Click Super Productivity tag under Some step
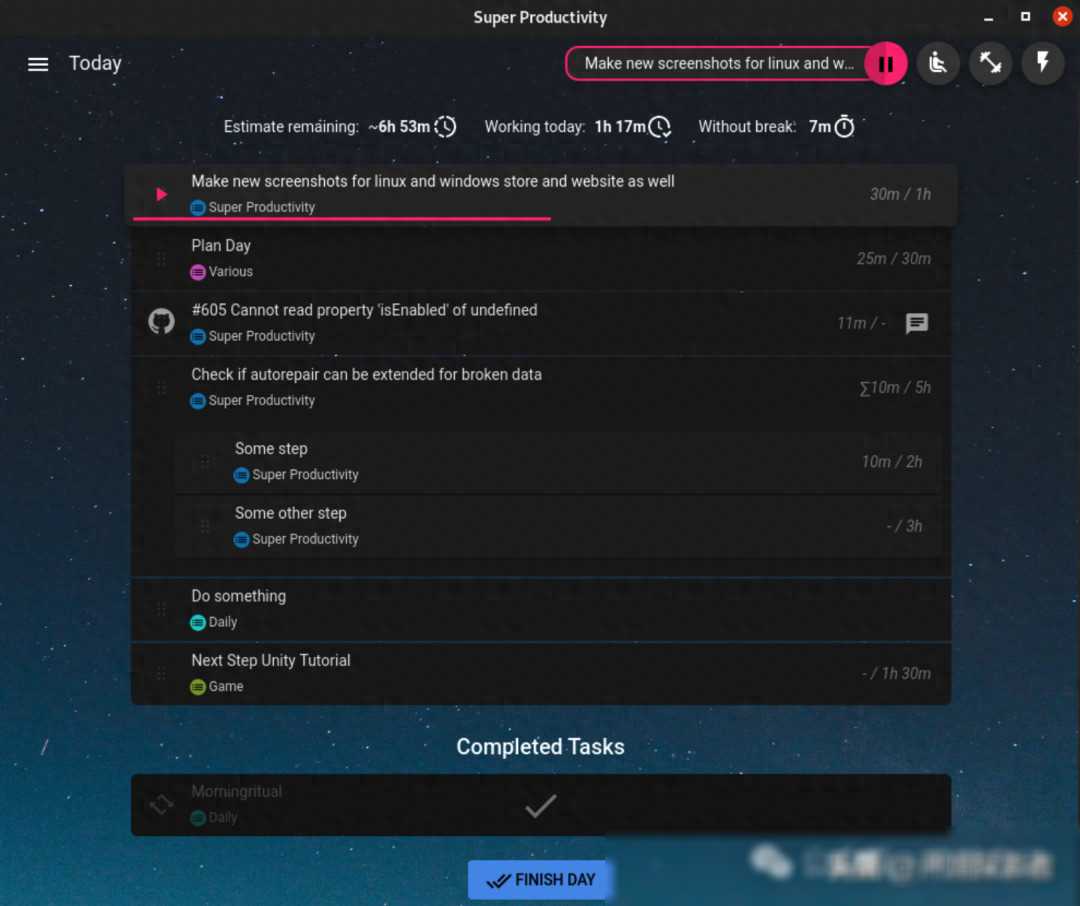Viewport: 1080px width, 906px height. [296, 475]
